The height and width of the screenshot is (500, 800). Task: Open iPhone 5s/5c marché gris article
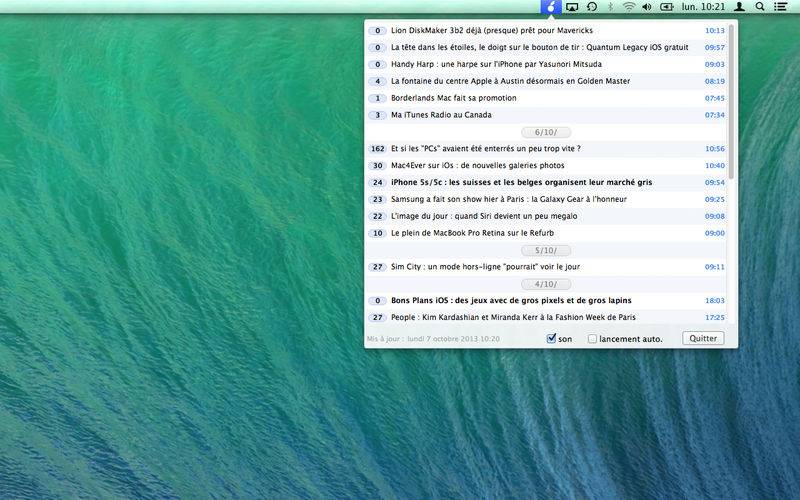coord(521,182)
